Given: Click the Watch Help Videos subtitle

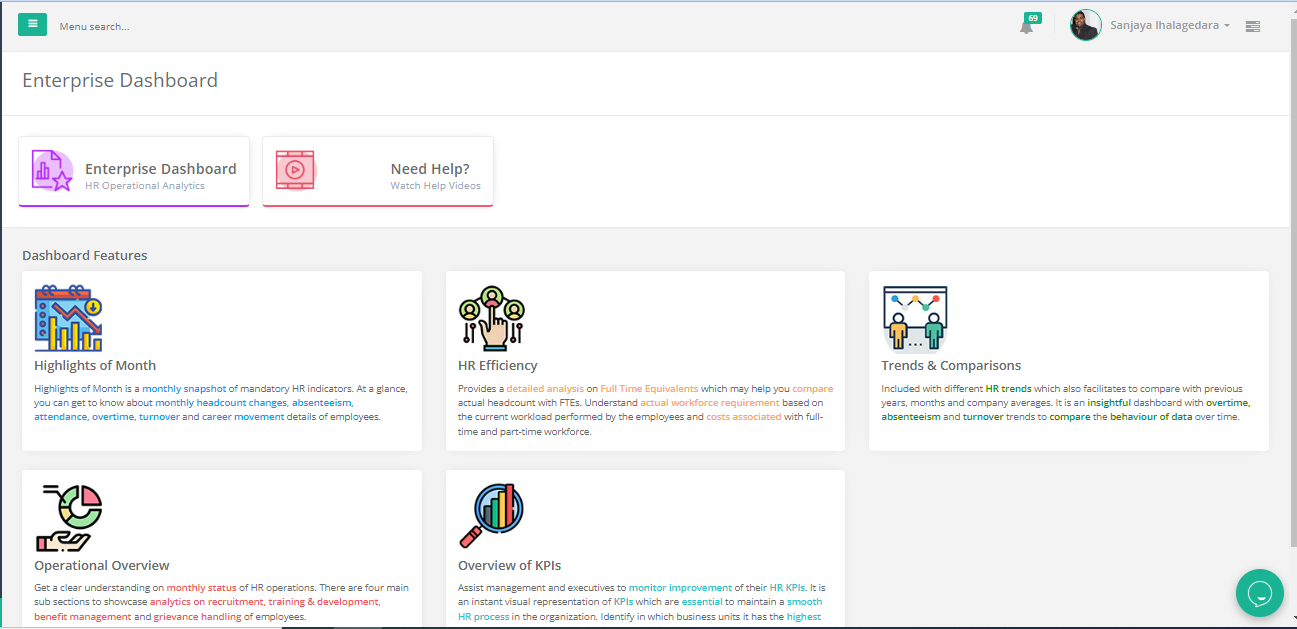Looking at the screenshot, I should pos(435,186).
